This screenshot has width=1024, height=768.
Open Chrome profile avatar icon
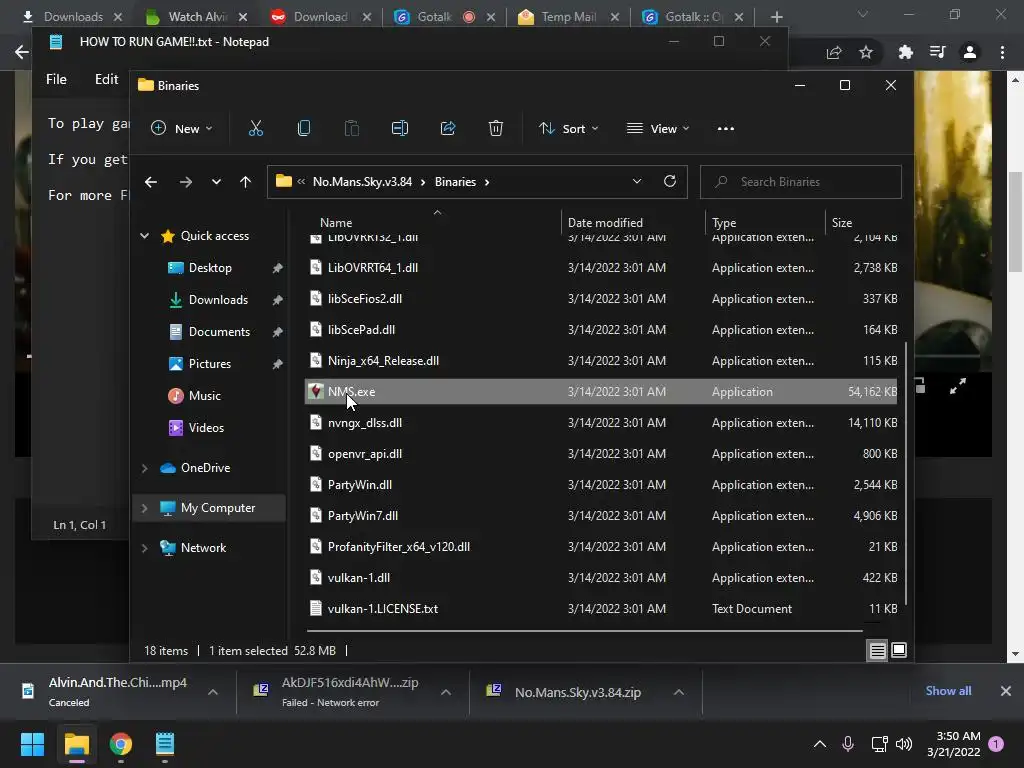pyautogui.click(x=970, y=52)
